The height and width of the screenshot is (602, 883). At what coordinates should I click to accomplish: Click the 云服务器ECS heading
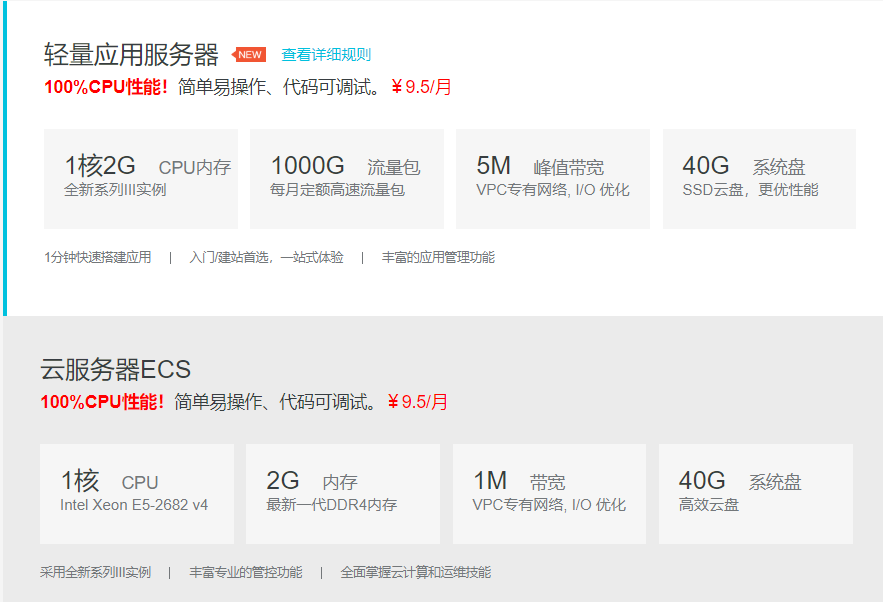[115, 369]
